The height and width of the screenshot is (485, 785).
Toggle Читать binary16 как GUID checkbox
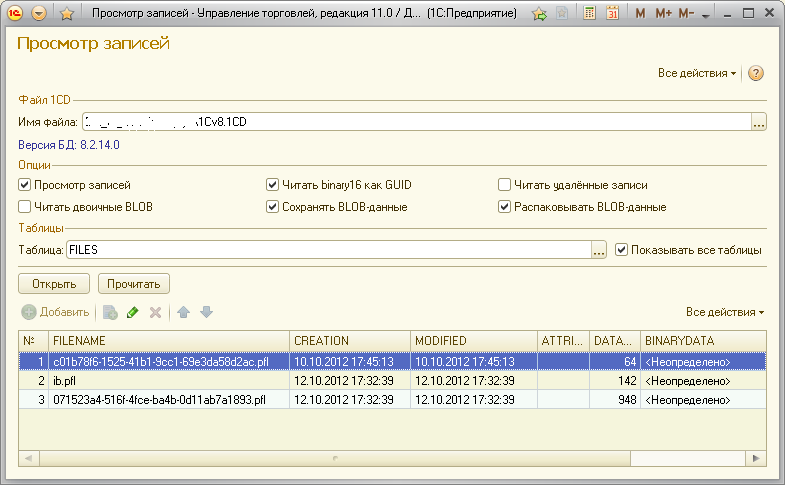pos(272,185)
